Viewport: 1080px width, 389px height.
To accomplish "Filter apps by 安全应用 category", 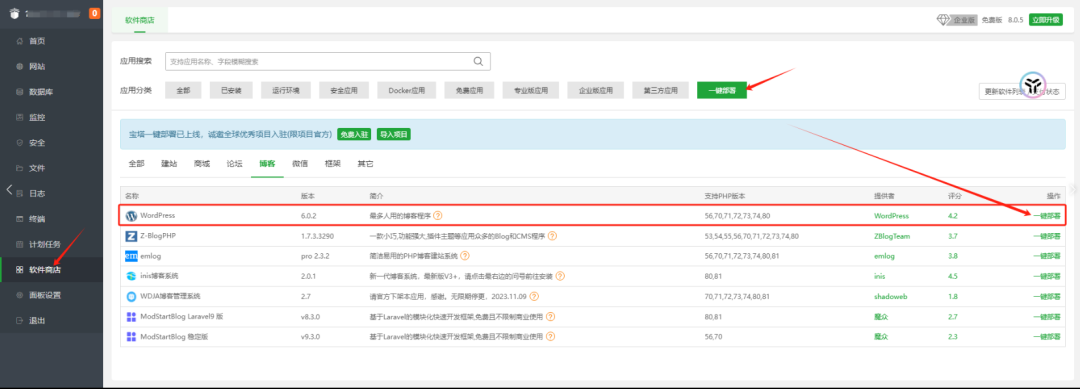I will (344, 90).
